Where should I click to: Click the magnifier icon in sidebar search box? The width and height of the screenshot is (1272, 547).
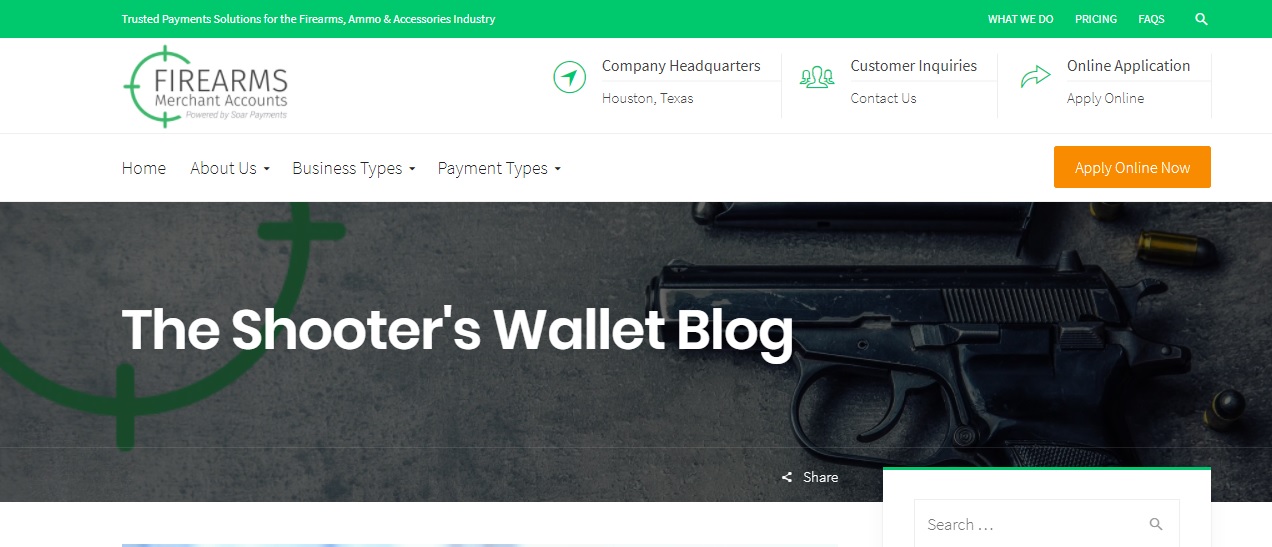pos(1156,524)
